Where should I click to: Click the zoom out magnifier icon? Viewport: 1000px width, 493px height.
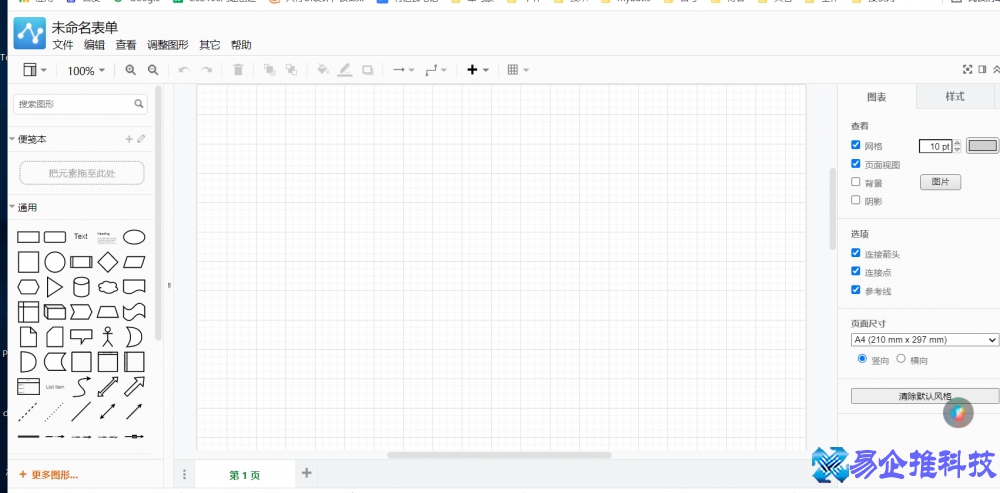click(153, 70)
